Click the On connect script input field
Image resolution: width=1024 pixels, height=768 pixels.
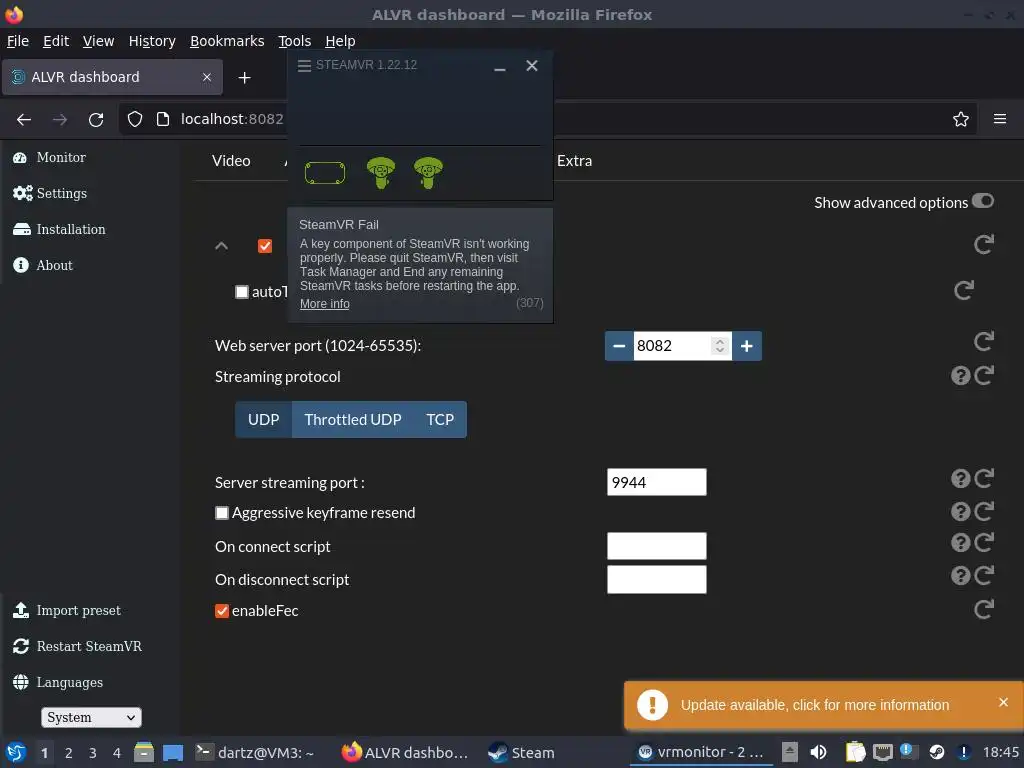click(656, 546)
